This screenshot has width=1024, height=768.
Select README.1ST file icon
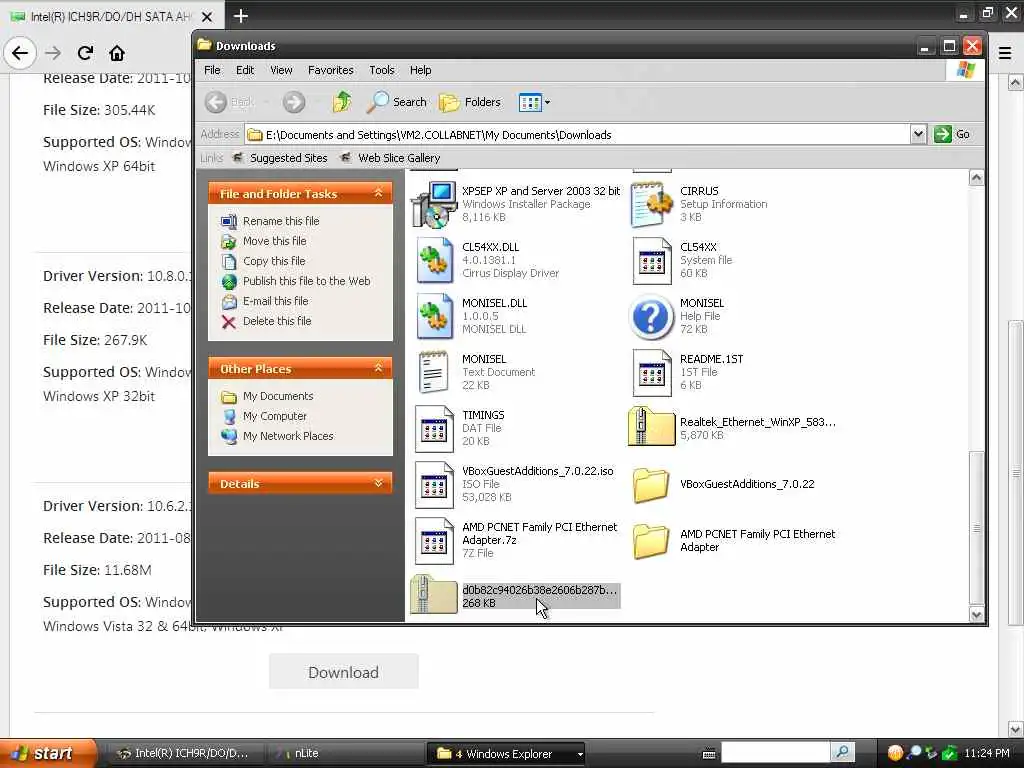pyautogui.click(x=652, y=372)
